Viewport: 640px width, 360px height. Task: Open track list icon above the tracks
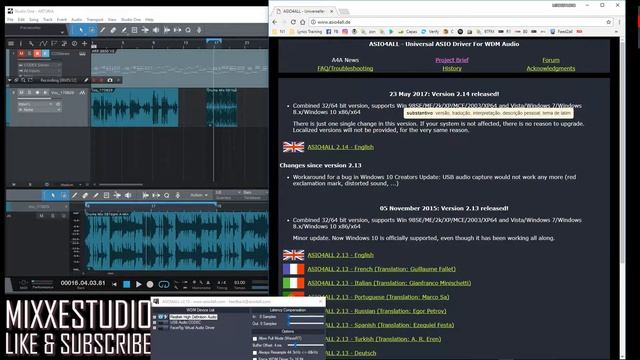pyautogui.click(x=11, y=43)
